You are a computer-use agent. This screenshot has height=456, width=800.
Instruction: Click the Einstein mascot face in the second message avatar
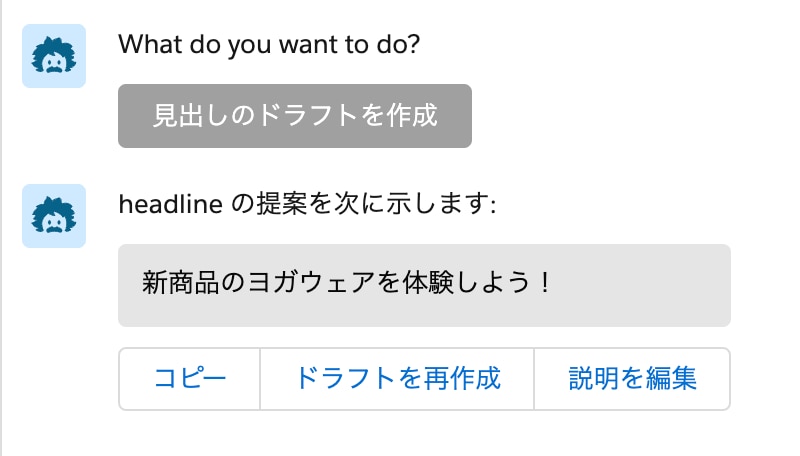point(54,216)
